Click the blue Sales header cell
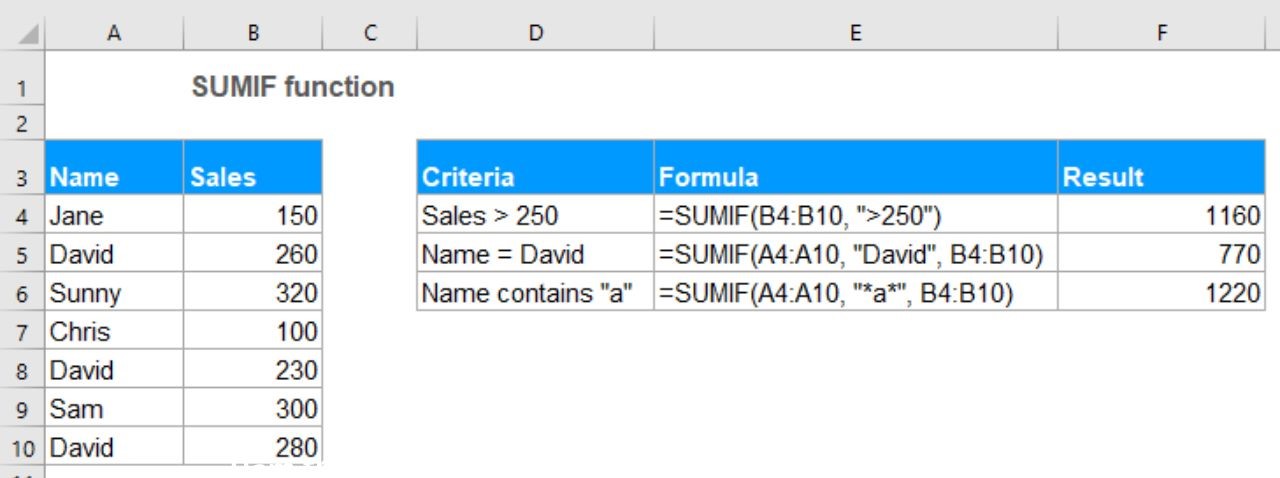The height and width of the screenshot is (478, 1280). point(253,178)
